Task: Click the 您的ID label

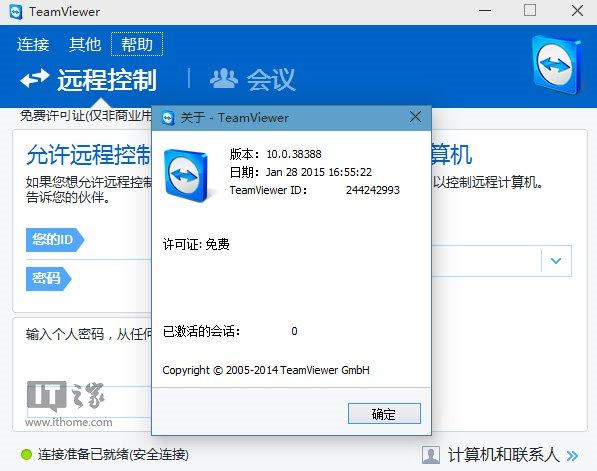Action: point(54,240)
